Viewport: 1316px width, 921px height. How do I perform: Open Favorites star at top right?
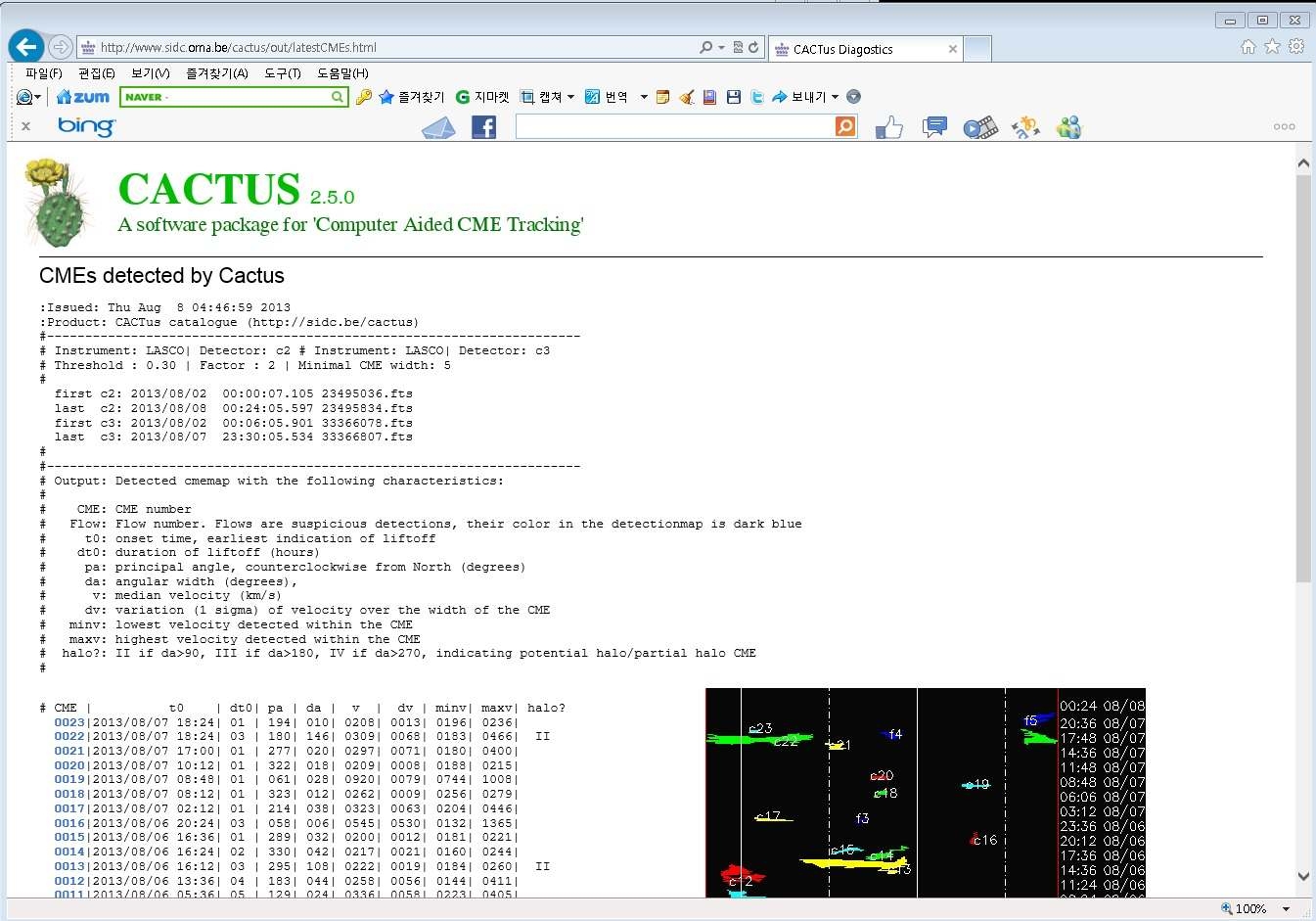(x=1272, y=47)
